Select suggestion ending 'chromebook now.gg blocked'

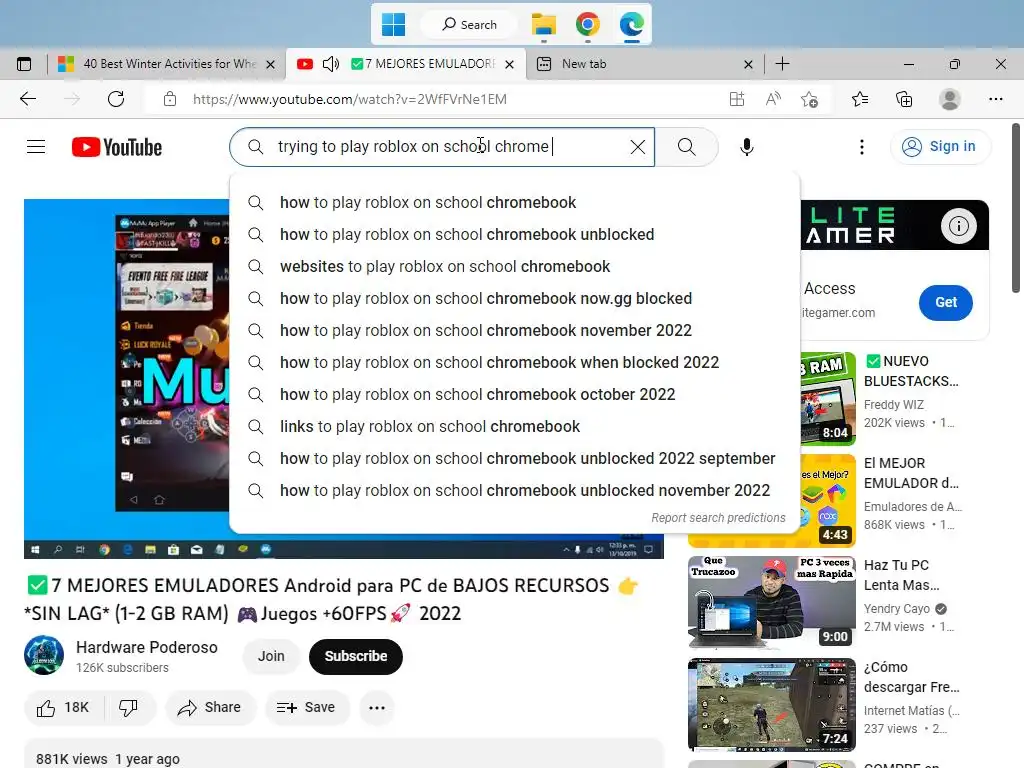[x=515, y=298]
